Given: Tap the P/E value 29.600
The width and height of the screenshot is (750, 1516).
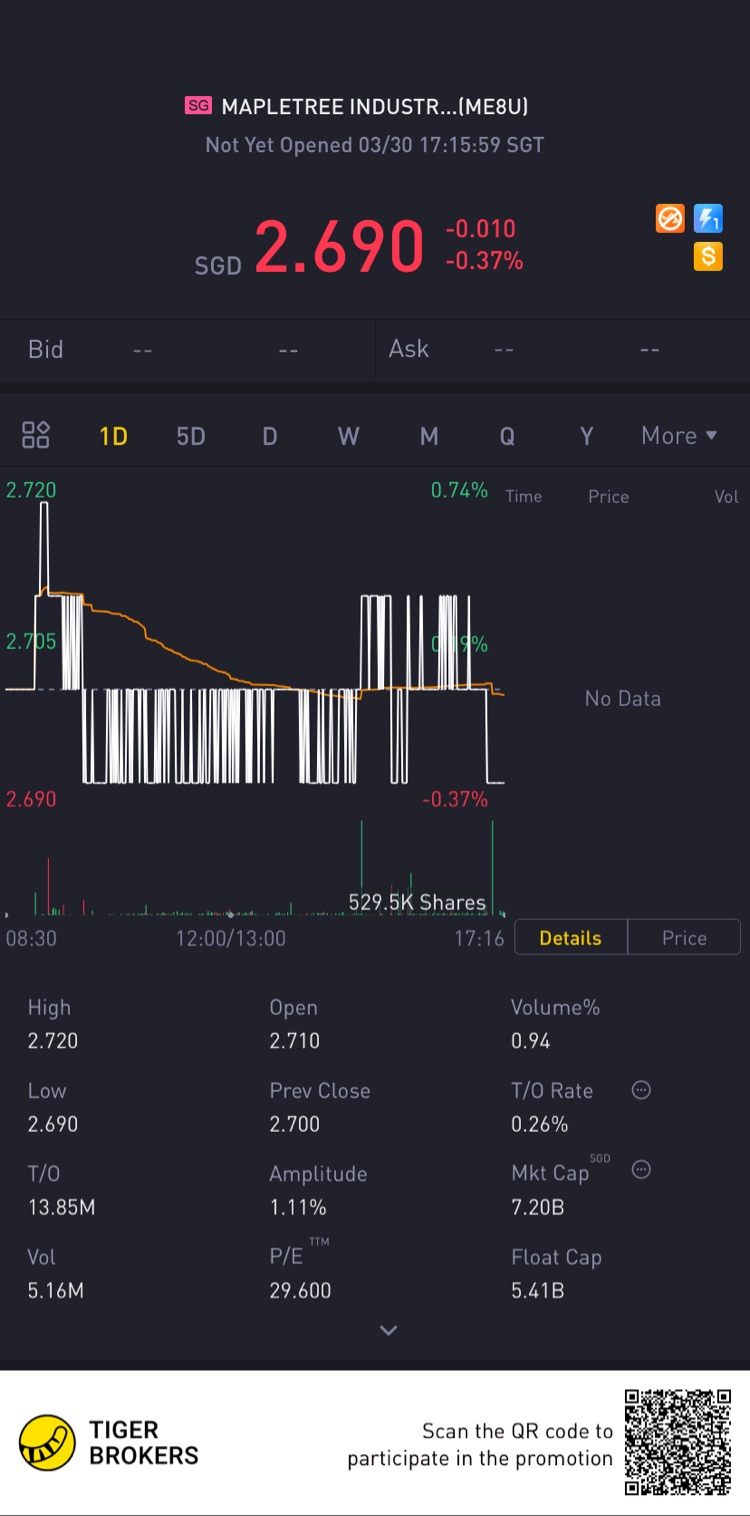Looking at the screenshot, I should pos(300,1290).
